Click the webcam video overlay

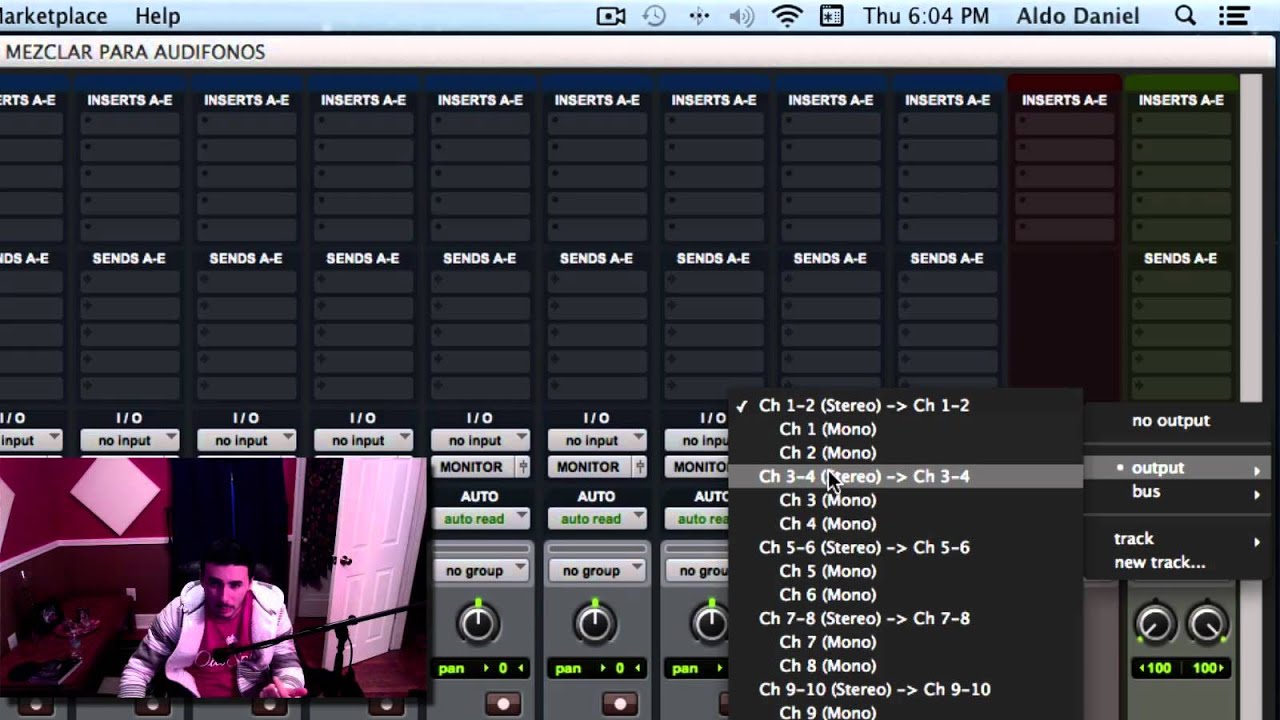pos(212,577)
